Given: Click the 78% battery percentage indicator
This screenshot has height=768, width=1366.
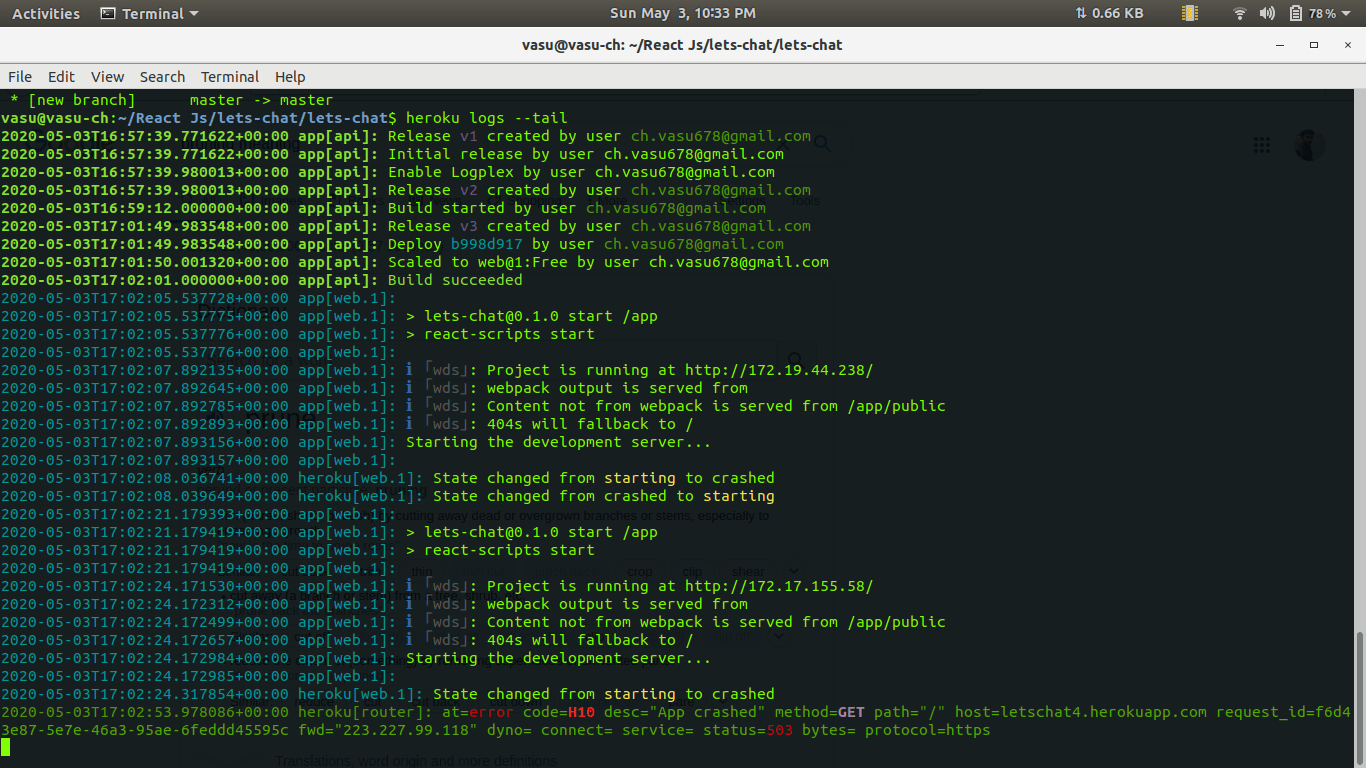Looking at the screenshot, I should (x=1322, y=13).
